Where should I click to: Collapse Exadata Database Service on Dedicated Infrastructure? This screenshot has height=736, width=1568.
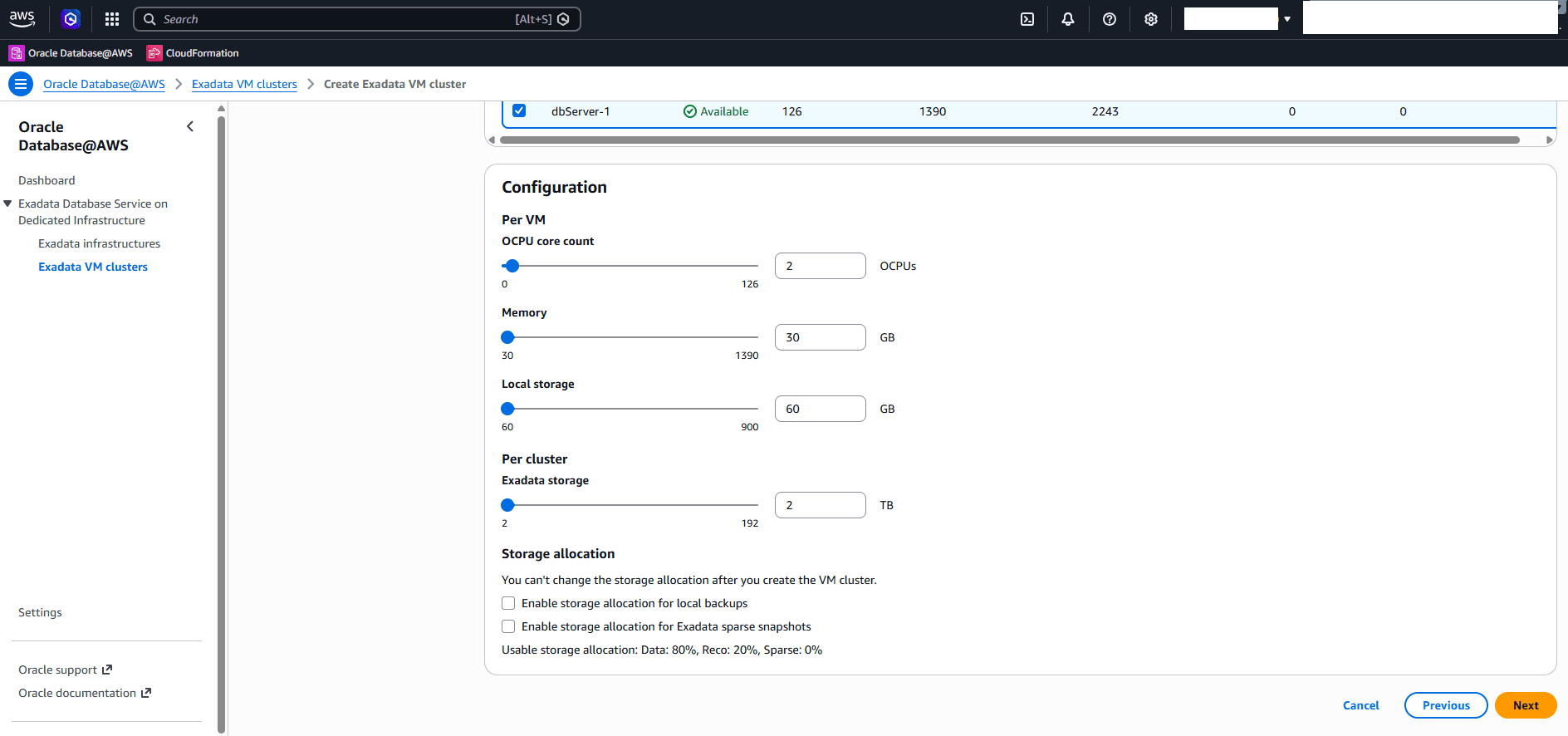[7, 204]
